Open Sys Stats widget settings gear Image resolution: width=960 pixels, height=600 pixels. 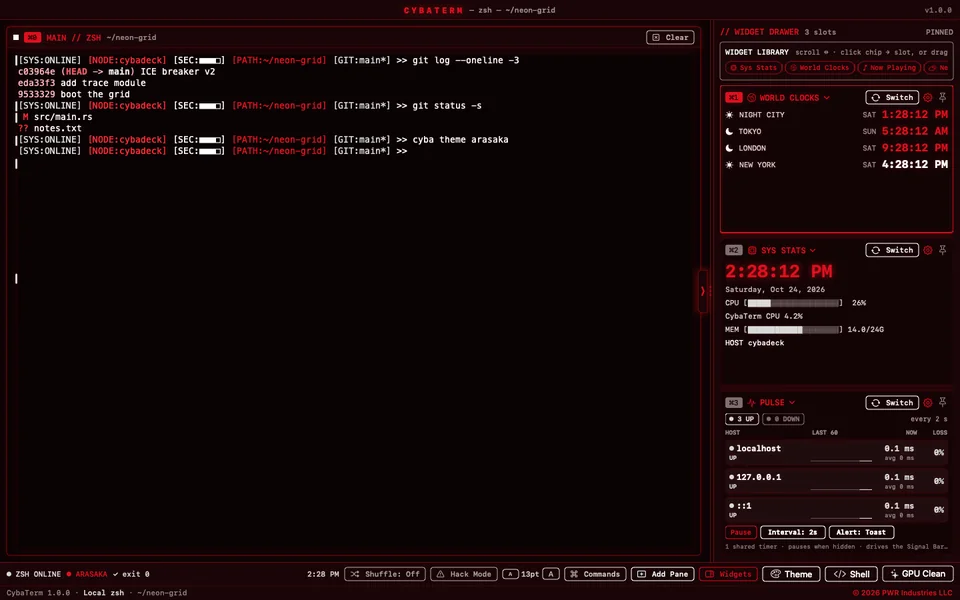(928, 250)
